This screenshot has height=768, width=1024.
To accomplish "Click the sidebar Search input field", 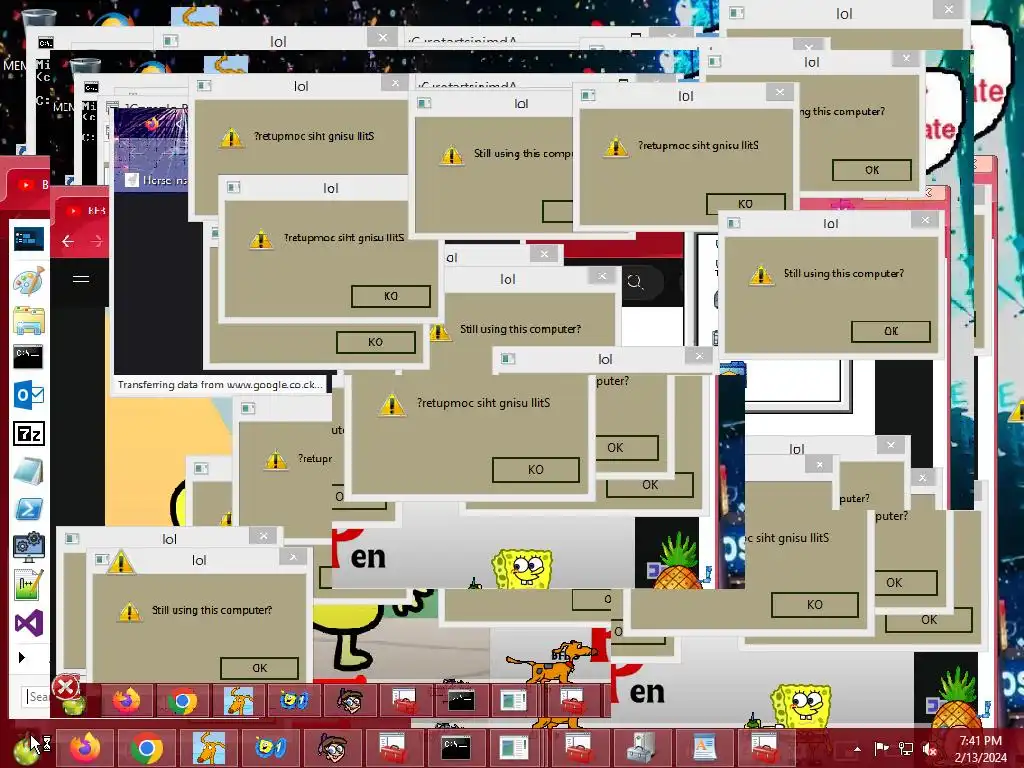I will point(36,697).
